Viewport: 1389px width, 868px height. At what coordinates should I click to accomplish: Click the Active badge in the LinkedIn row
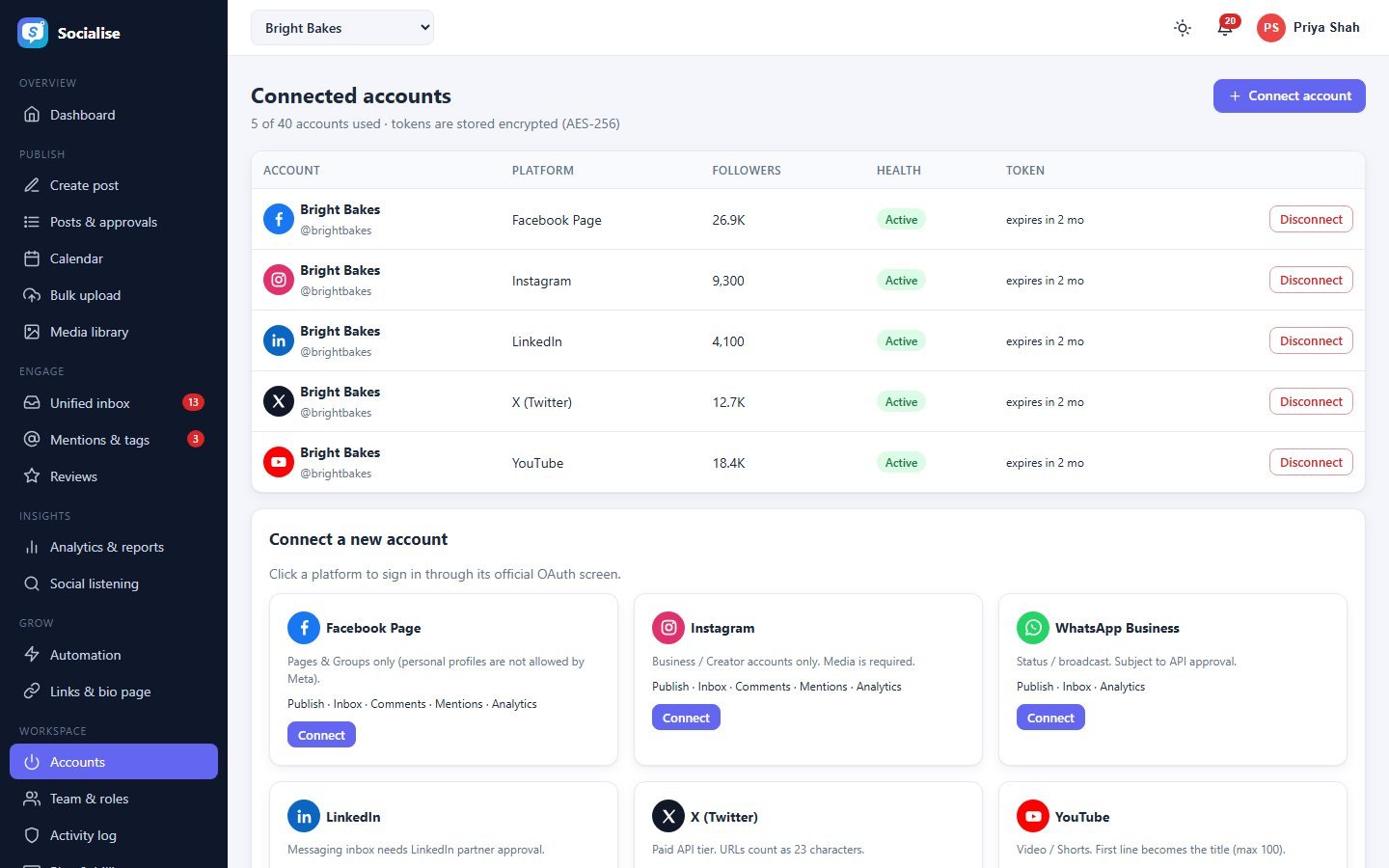click(x=901, y=340)
